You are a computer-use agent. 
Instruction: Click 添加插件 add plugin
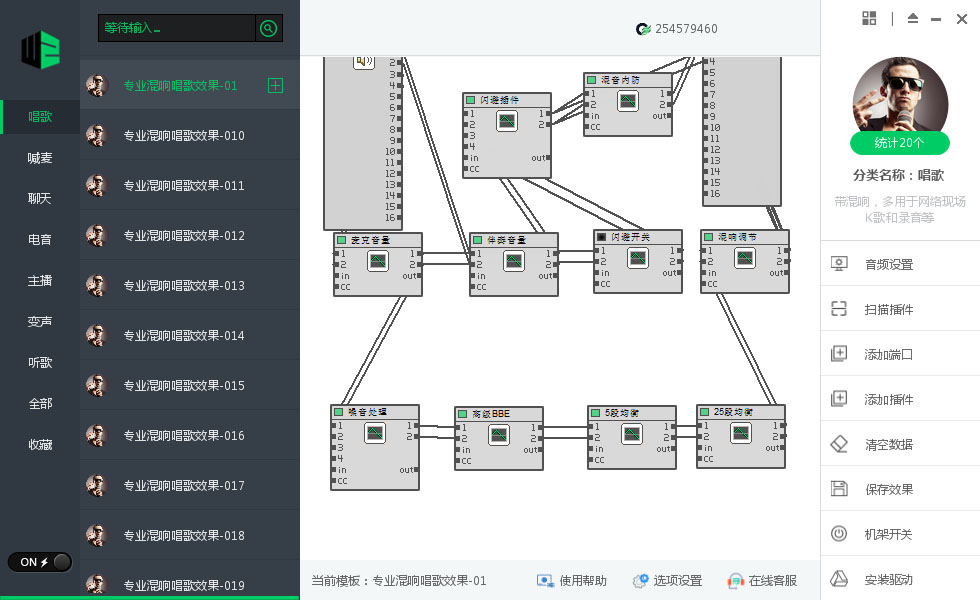(900, 399)
